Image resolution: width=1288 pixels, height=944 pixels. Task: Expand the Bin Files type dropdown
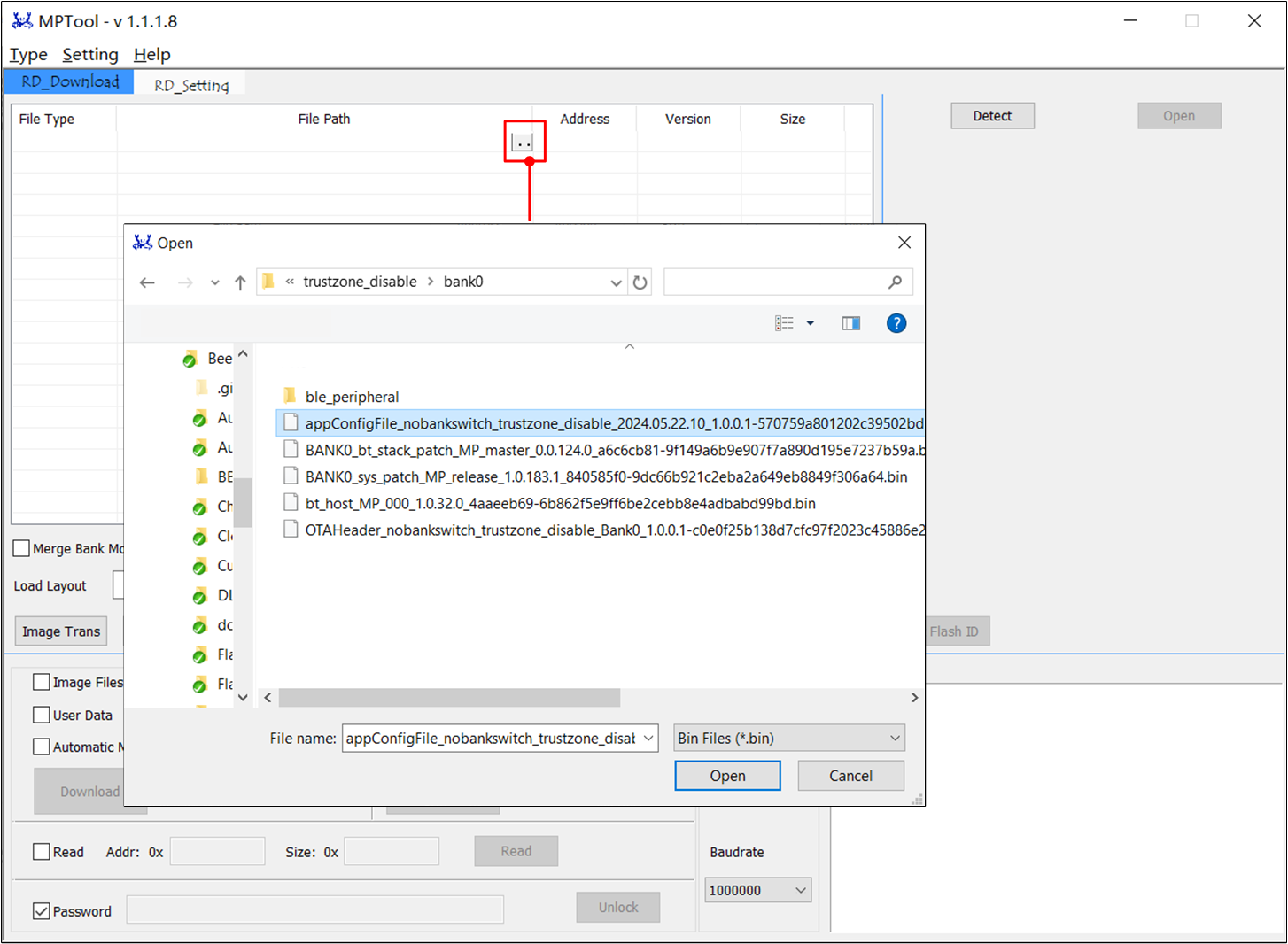click(x=895, y=739)
